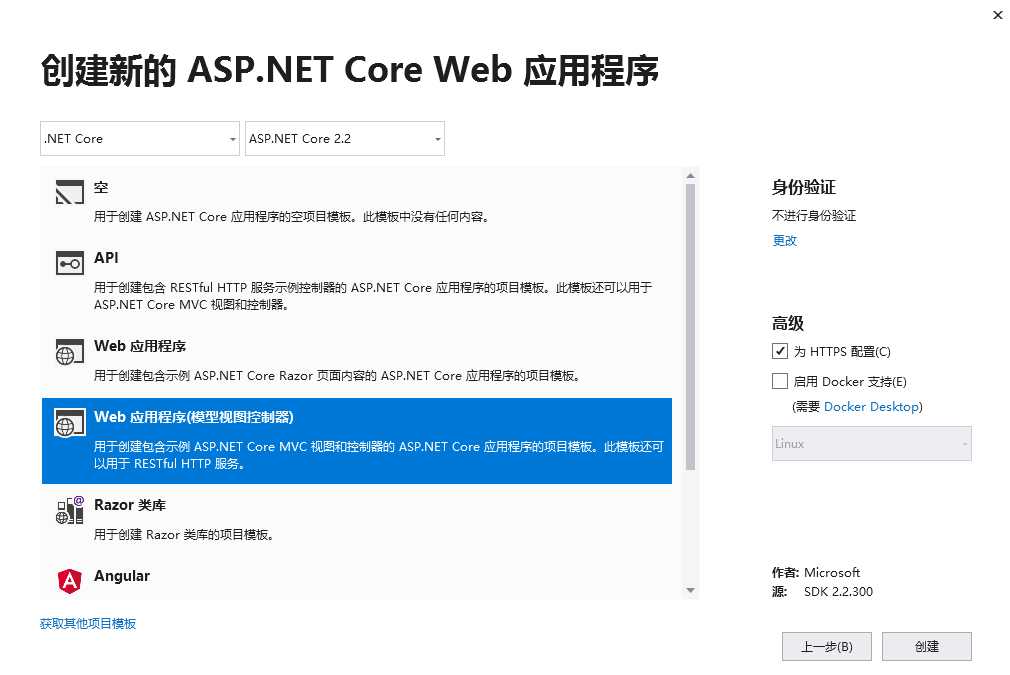The width and height of the screenshot is (1010, 675).
Task: Click the empty template description text
Action: tap(292, 216)
